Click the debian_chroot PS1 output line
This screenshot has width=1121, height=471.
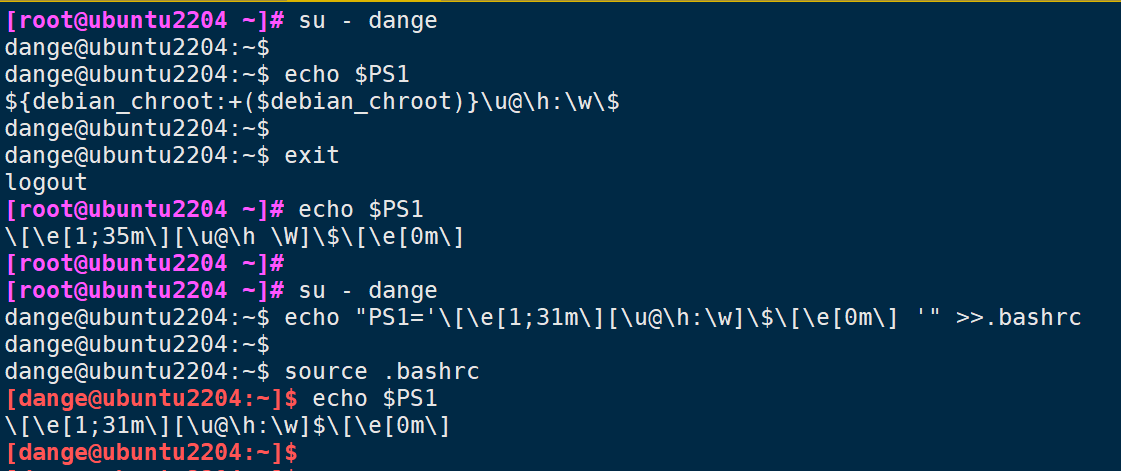tap(312, 101)
